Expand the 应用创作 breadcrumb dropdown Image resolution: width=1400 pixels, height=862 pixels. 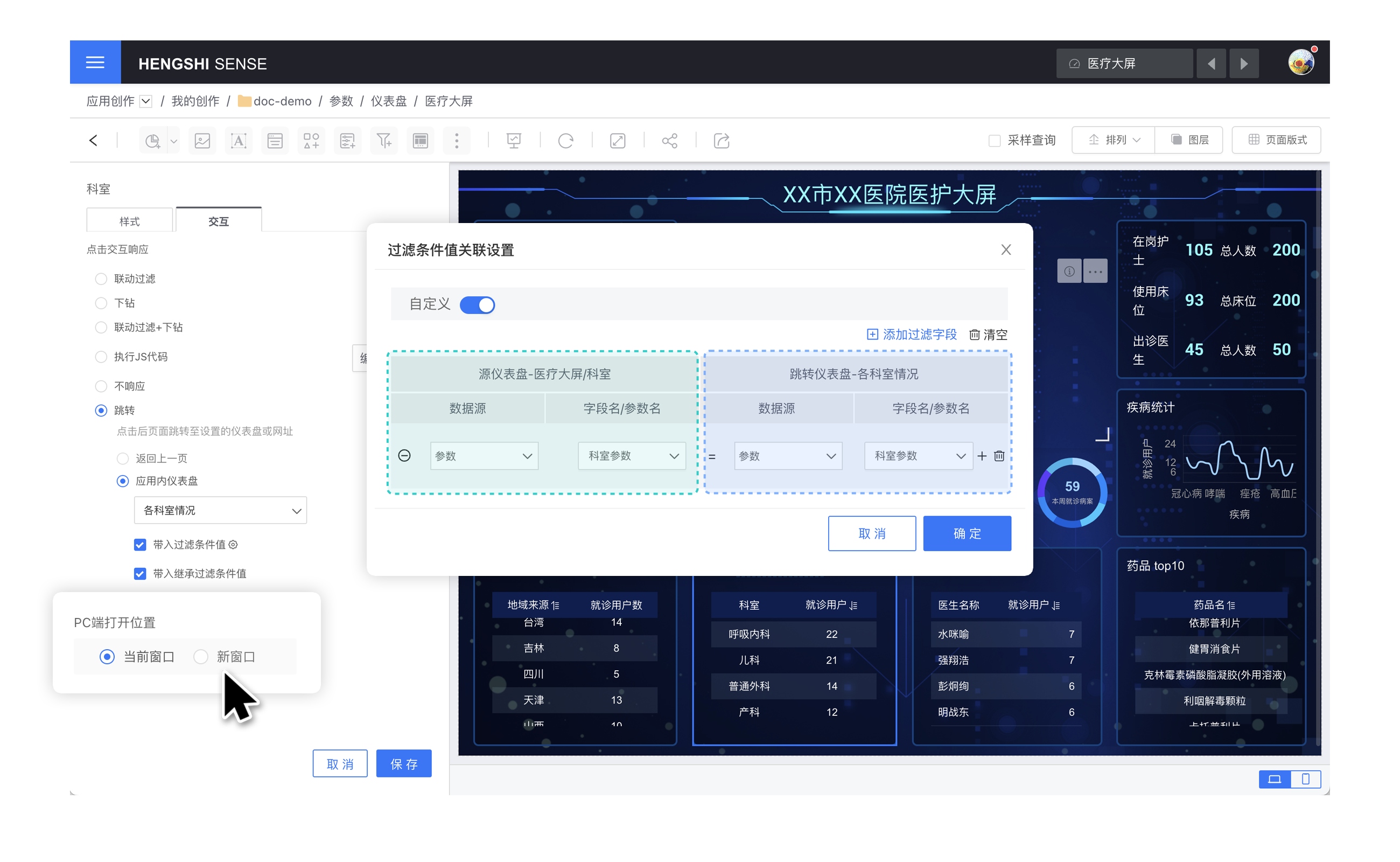146,101
